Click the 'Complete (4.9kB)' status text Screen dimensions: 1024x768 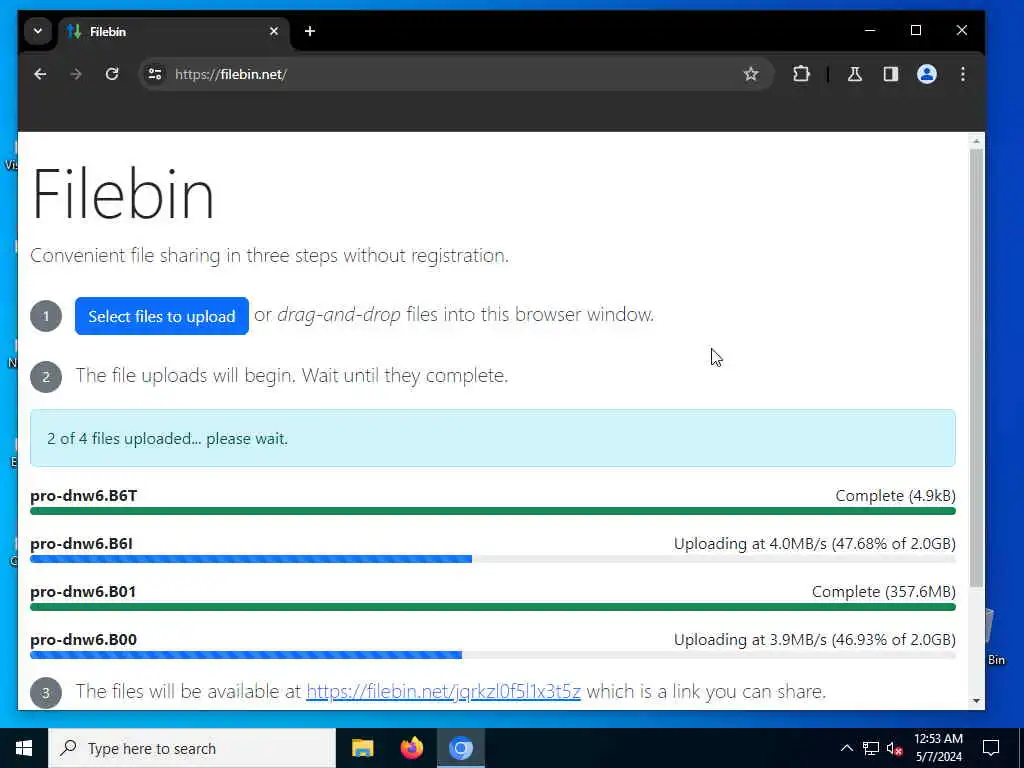tap(895, 496)
